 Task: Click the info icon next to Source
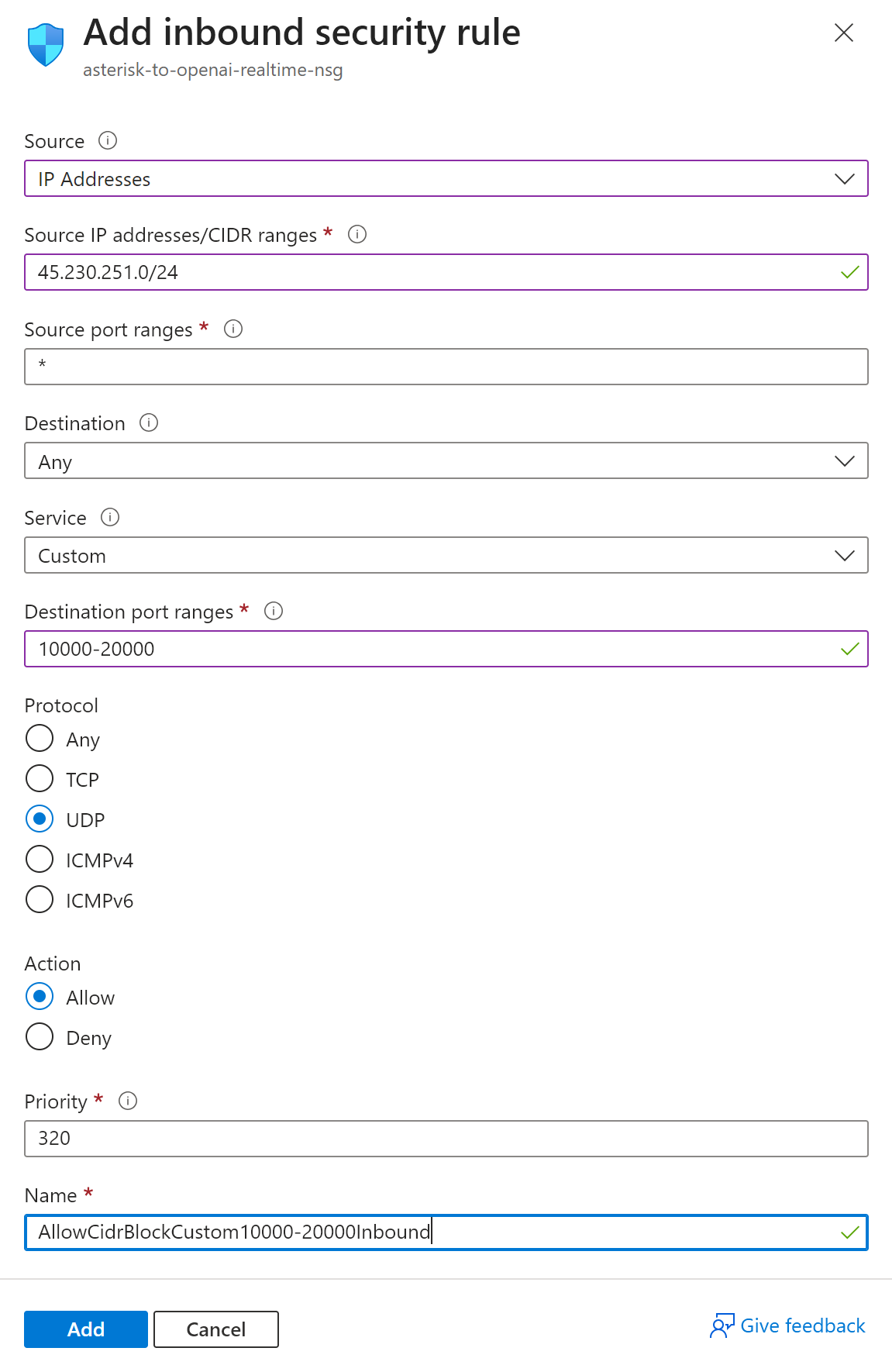point(108,140)
